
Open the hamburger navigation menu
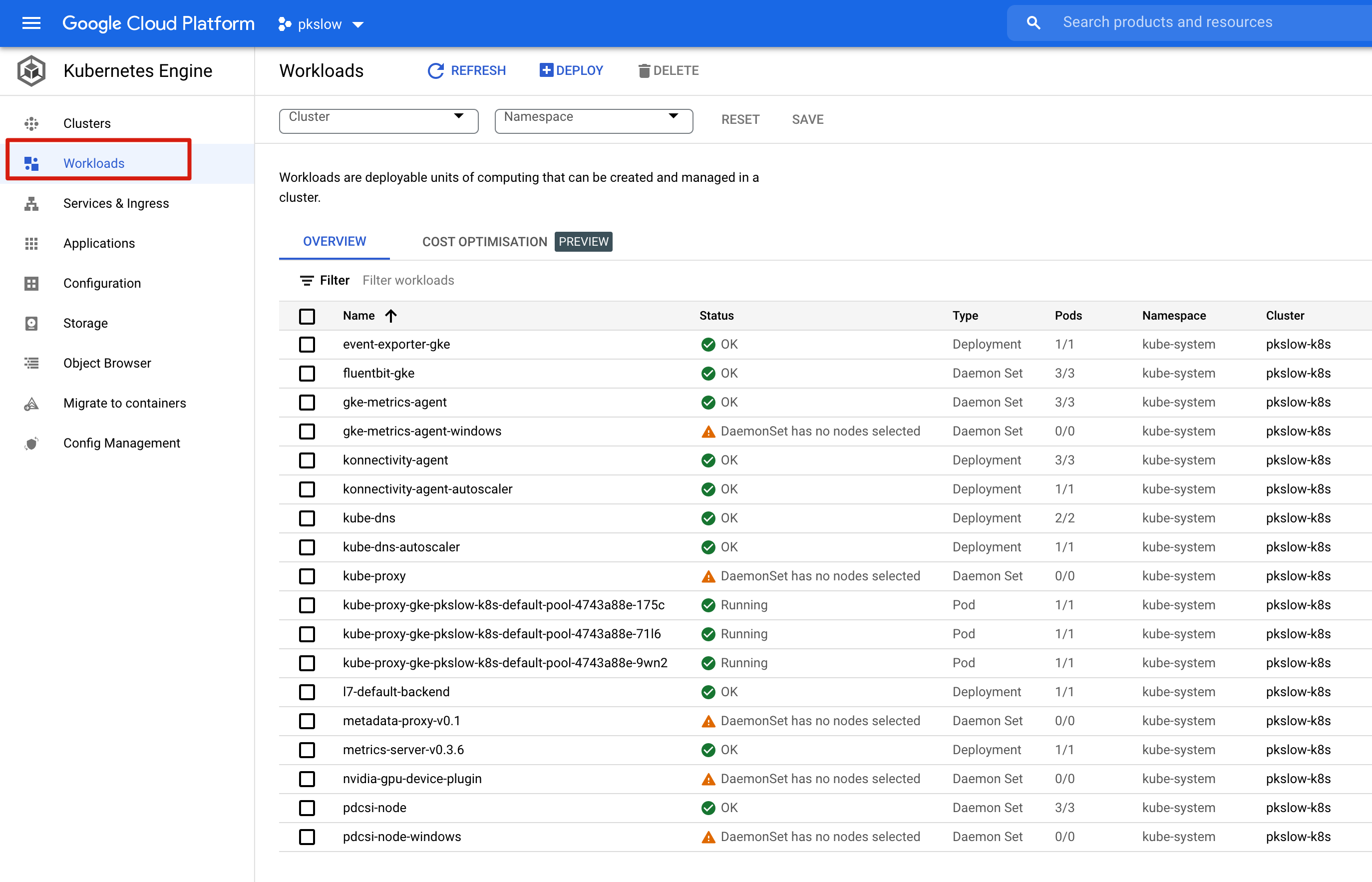(31, 23)
